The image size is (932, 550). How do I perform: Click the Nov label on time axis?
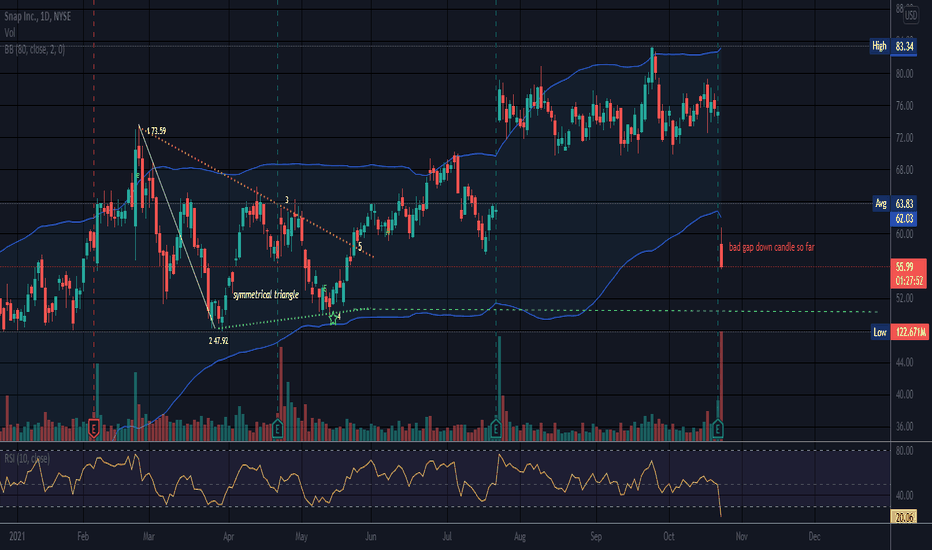[741, 536]
